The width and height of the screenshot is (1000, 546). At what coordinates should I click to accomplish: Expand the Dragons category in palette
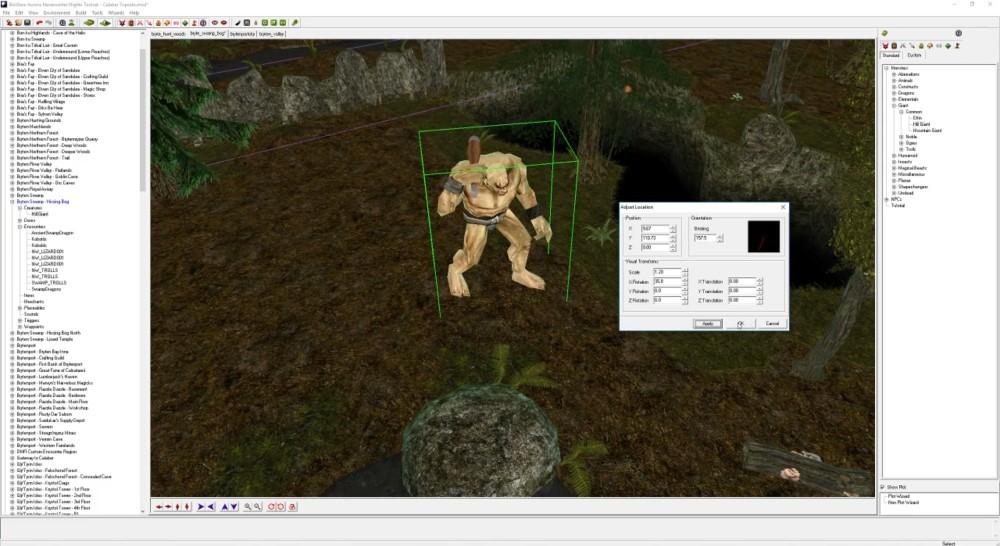(x=894, y=93)
